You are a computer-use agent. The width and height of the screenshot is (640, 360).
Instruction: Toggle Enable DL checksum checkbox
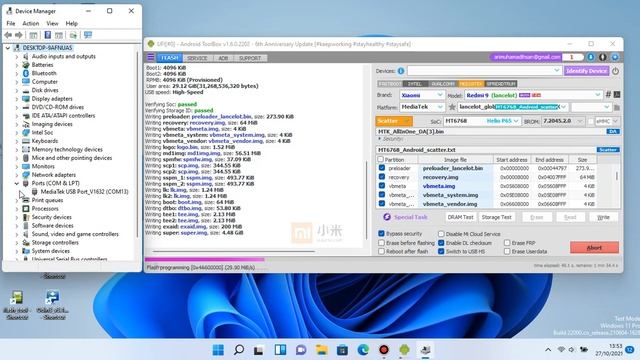tap(441, 243)
